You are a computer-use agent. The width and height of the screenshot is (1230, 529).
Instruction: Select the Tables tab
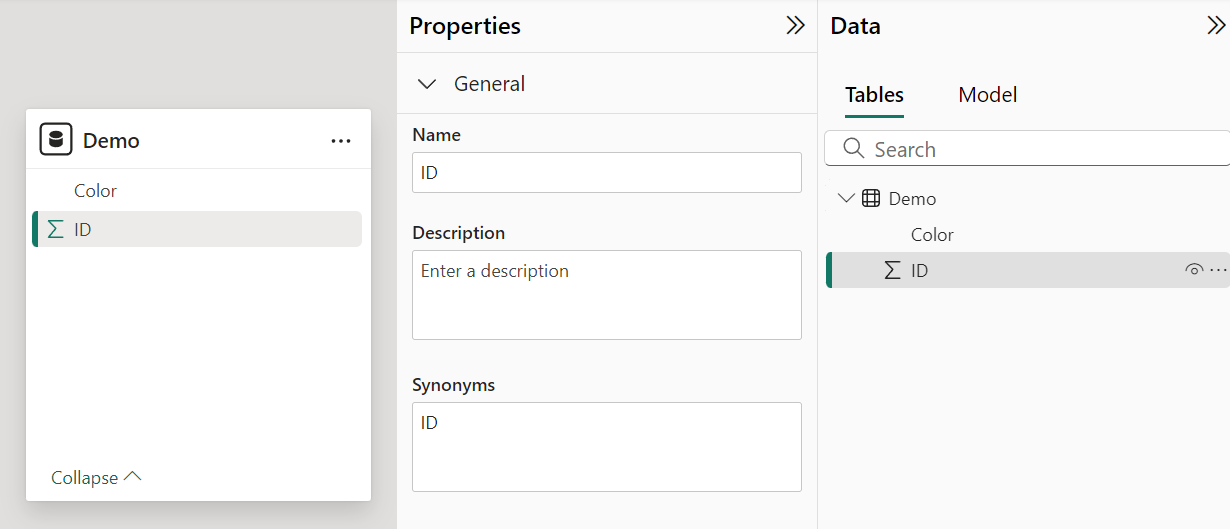[874, 95]
